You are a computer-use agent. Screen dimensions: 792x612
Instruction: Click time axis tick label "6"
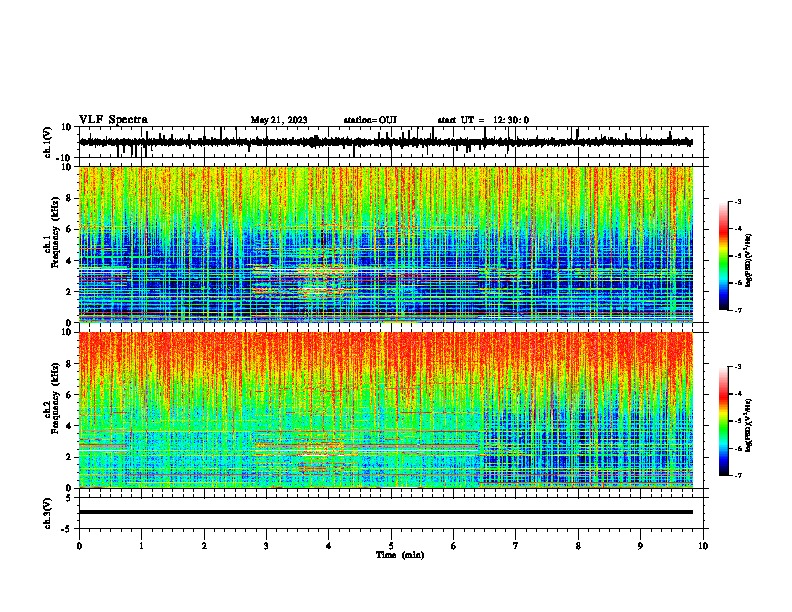tap(454, 546)
